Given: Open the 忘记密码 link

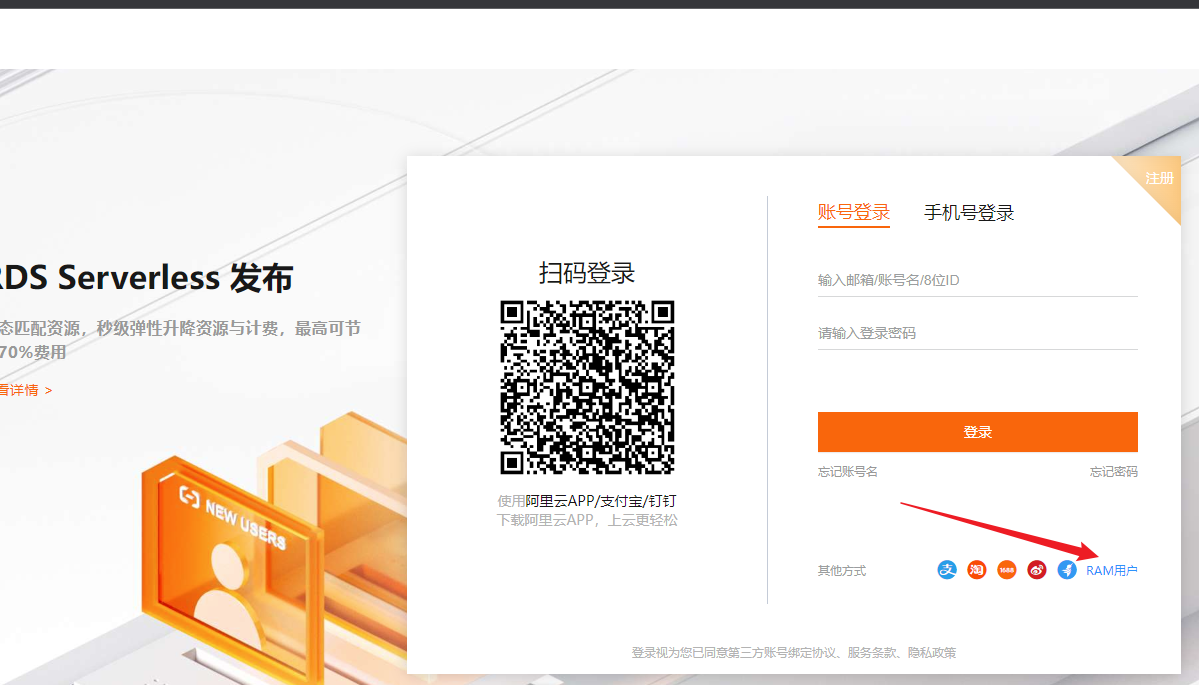Looking at the screenshot, I should (x=1113, y=472).
